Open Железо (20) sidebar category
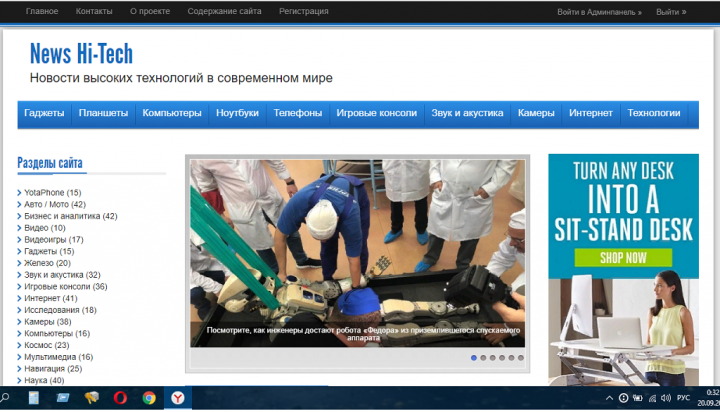 click(x=47, y=263)
